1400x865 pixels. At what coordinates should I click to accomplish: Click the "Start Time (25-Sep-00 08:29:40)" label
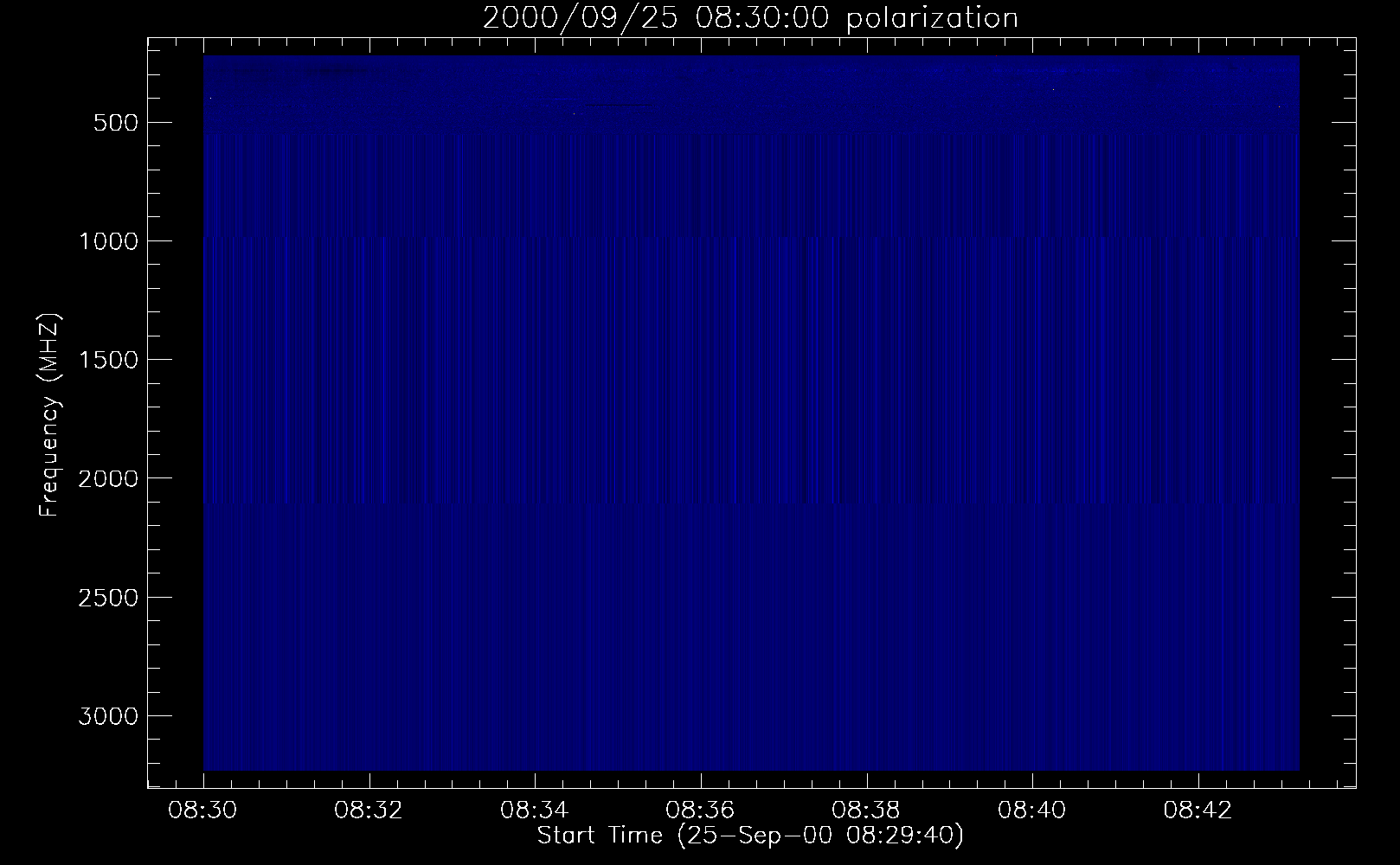(x=750, y=836)
